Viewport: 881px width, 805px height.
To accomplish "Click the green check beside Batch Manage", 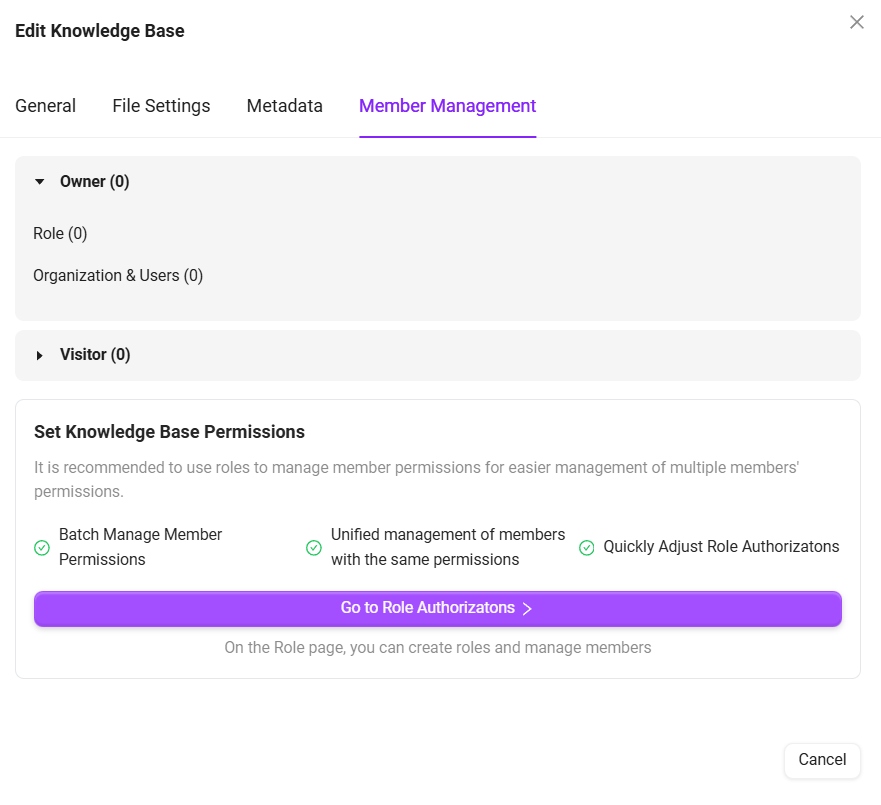I will click(42, 548).
